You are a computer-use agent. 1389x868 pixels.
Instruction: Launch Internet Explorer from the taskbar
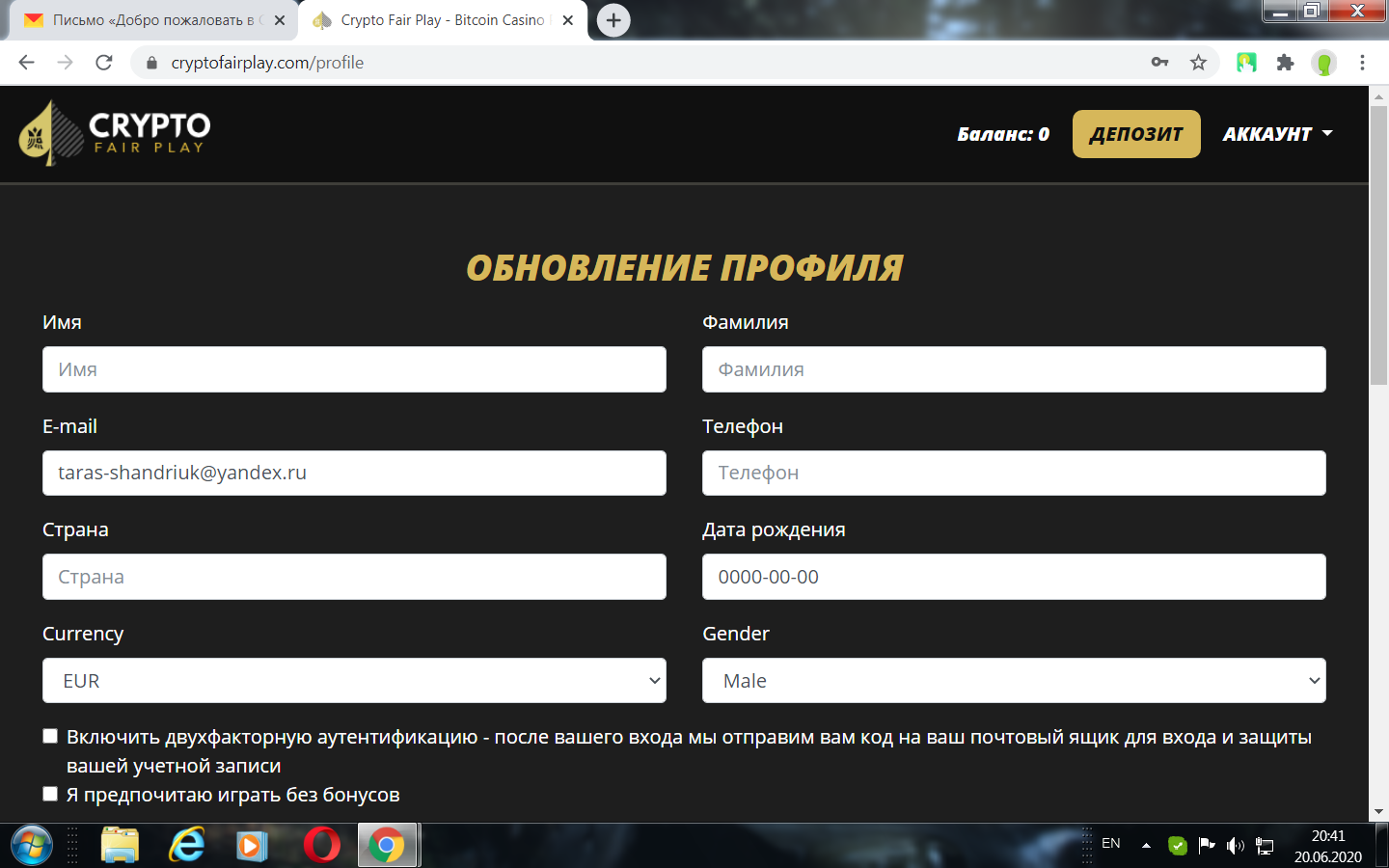coord(187,846)
